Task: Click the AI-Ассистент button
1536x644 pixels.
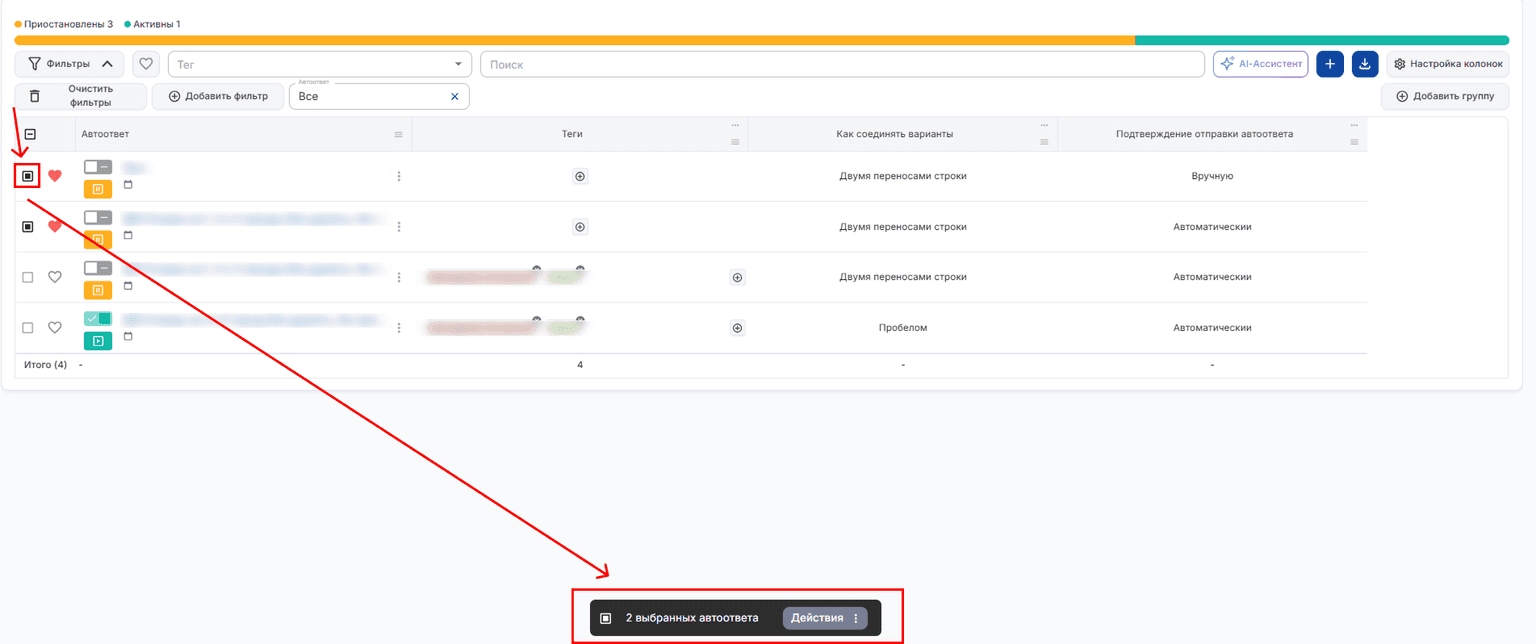Action: 1261,64
